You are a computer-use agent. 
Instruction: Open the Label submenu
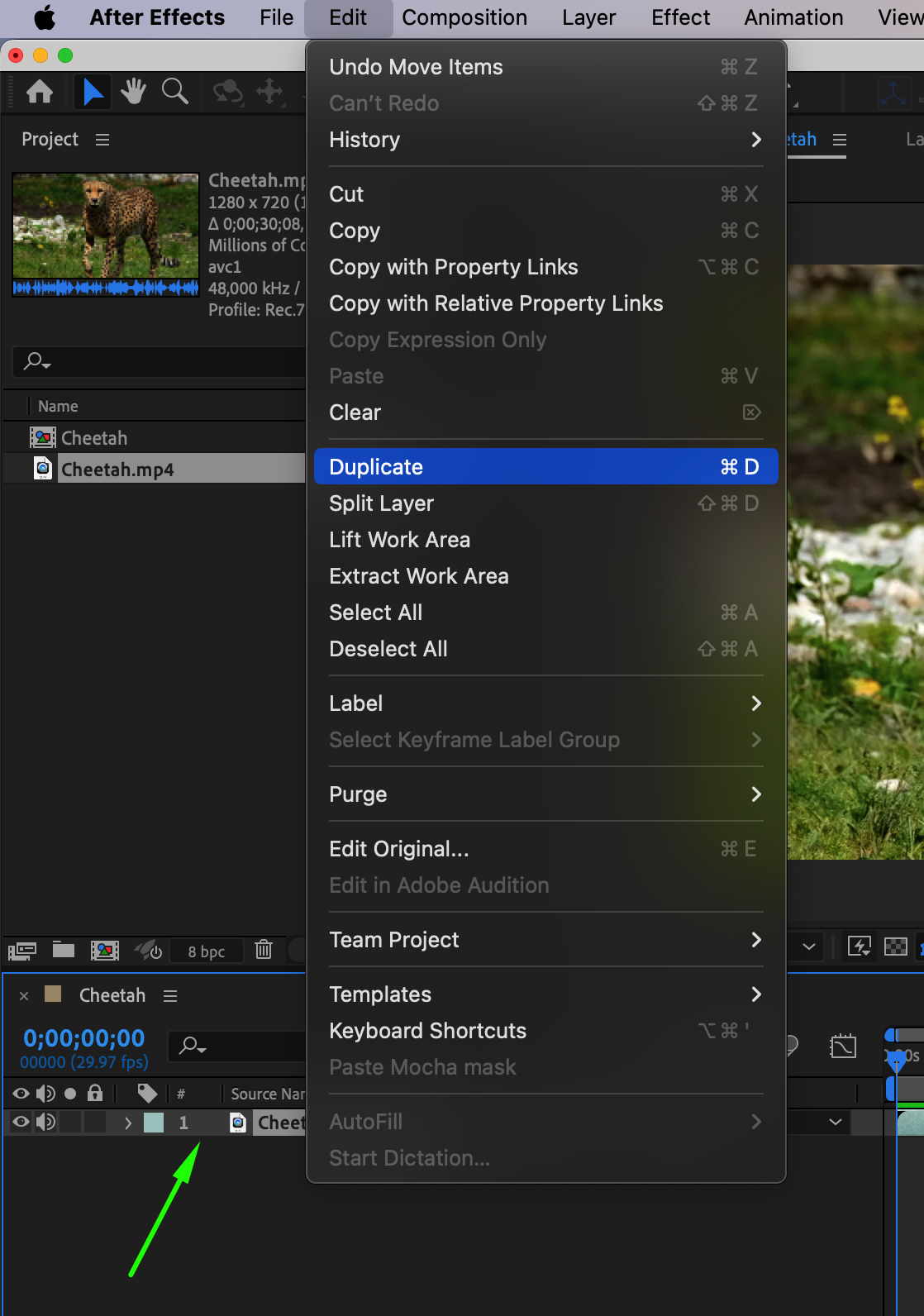[545, 703]
